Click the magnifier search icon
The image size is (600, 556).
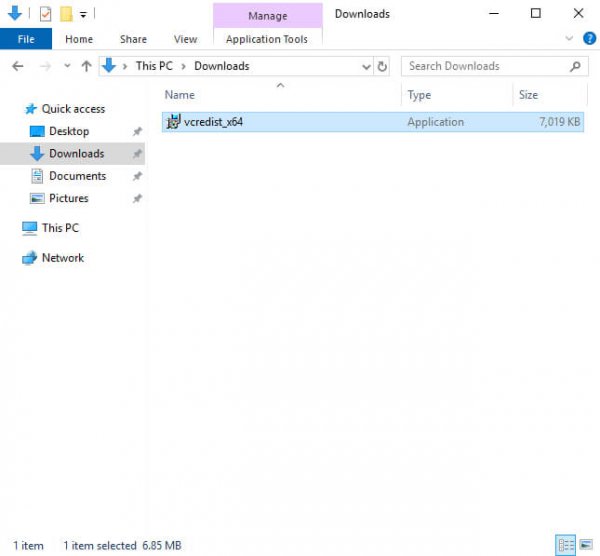pos(575,67)
